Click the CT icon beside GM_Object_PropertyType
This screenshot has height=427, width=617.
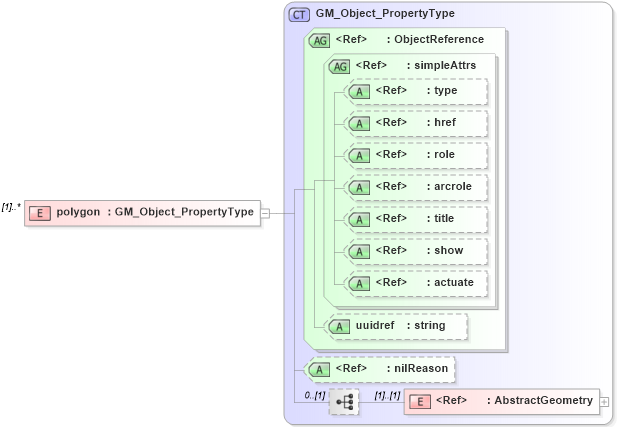tap(299, 15)
